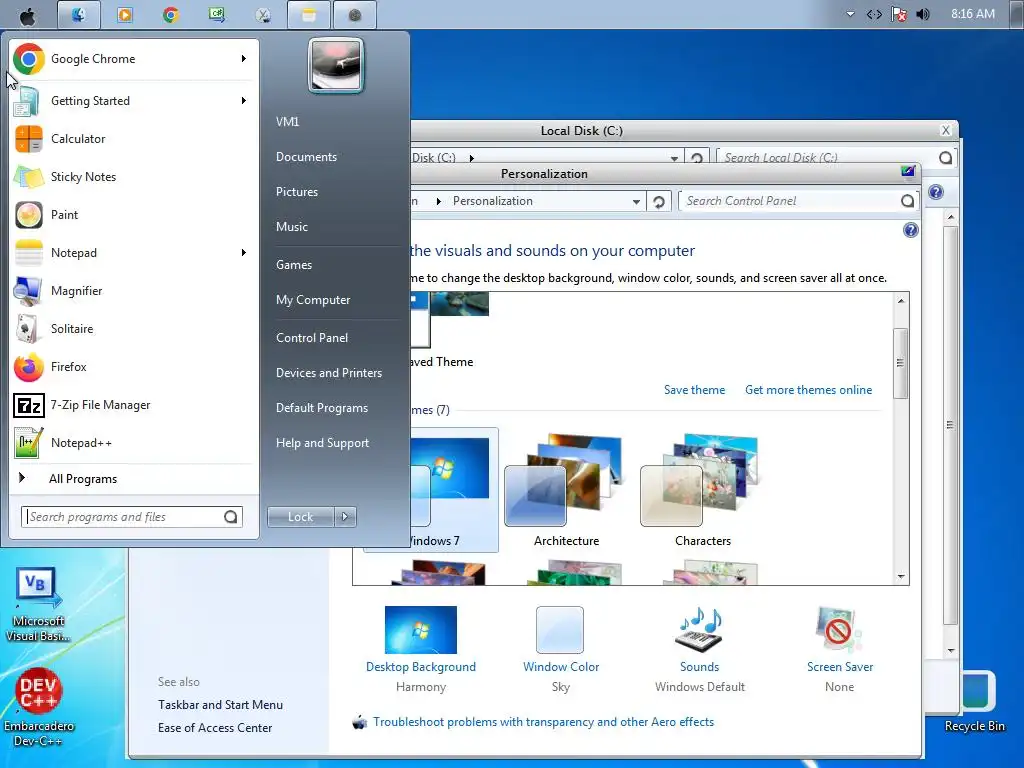Screen dimensions: 1024x768
Task: Show hidden tray icons arrow
Action: [850, 14]
